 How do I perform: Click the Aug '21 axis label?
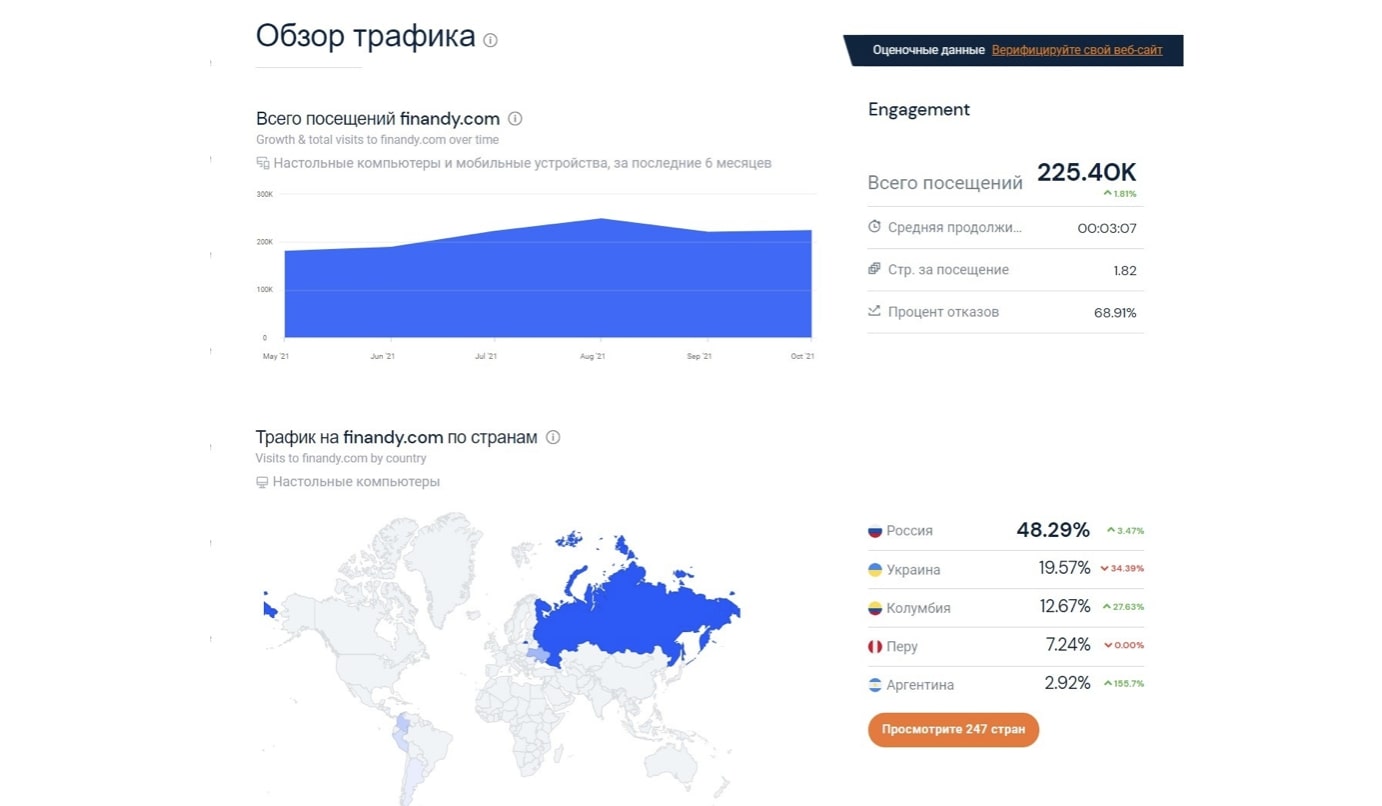[593, 356]
